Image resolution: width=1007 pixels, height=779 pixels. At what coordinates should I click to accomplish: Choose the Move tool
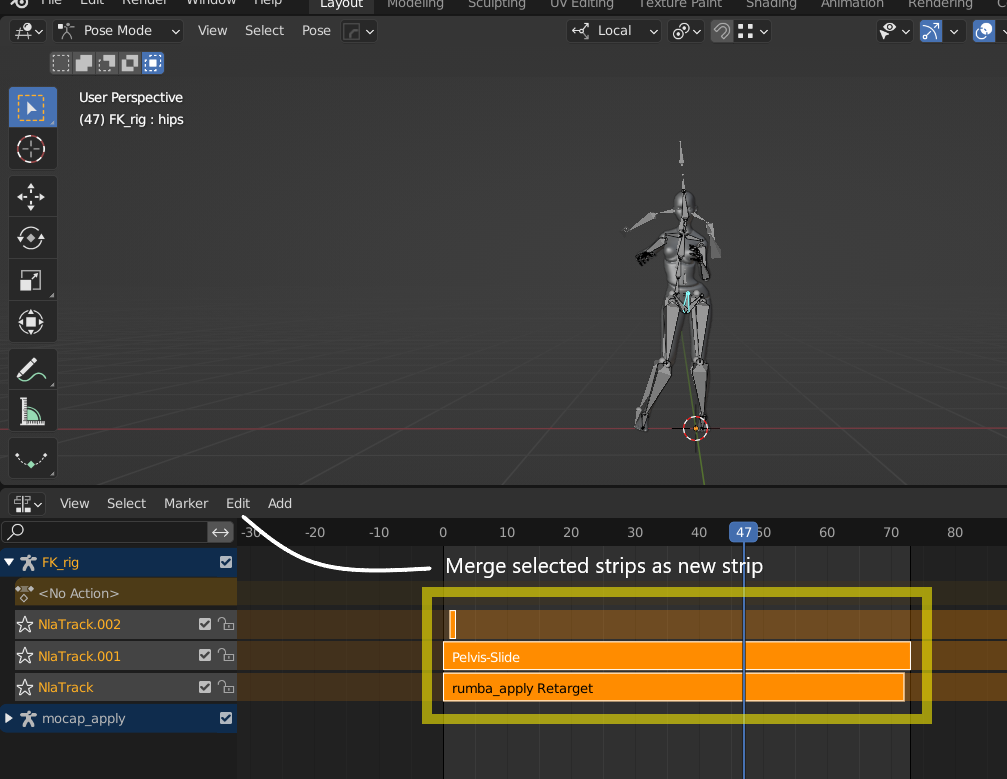point(32,197)
